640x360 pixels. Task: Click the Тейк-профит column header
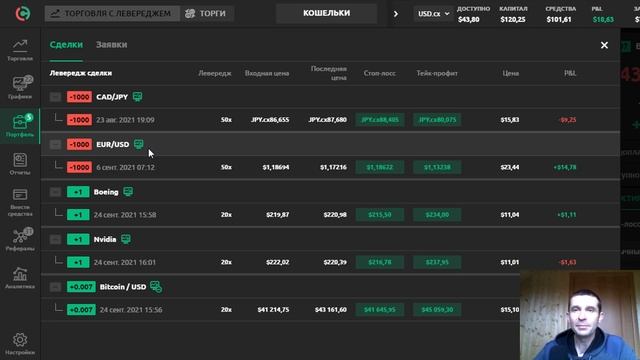tap(437, 73)
